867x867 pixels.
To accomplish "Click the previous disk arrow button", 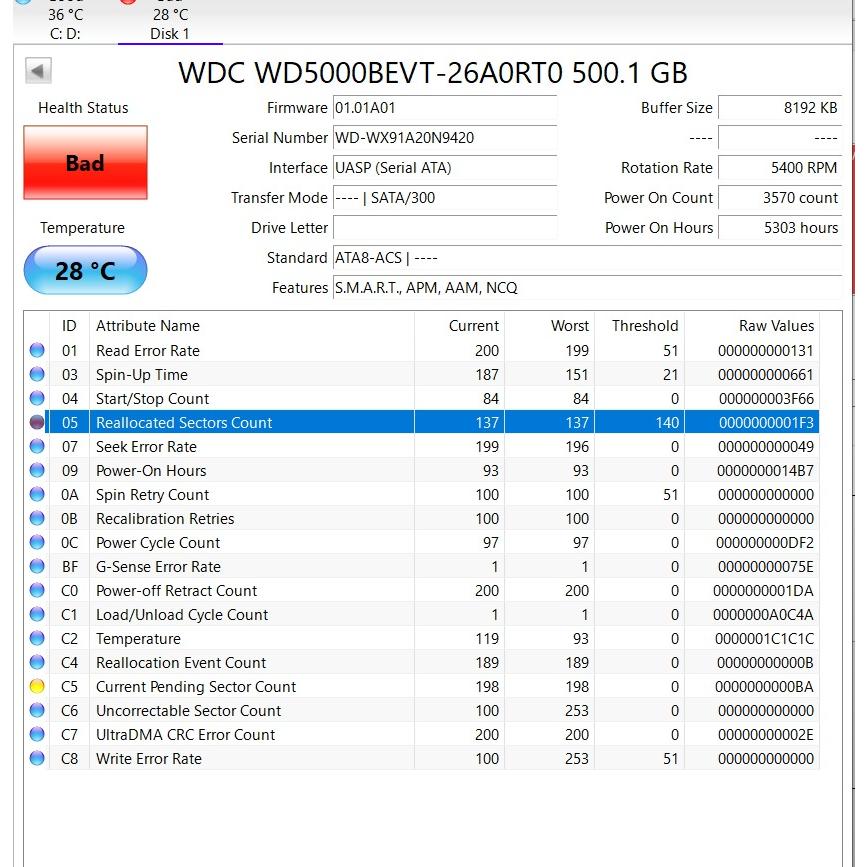I will pyautogui.click(x=38, y=71).
